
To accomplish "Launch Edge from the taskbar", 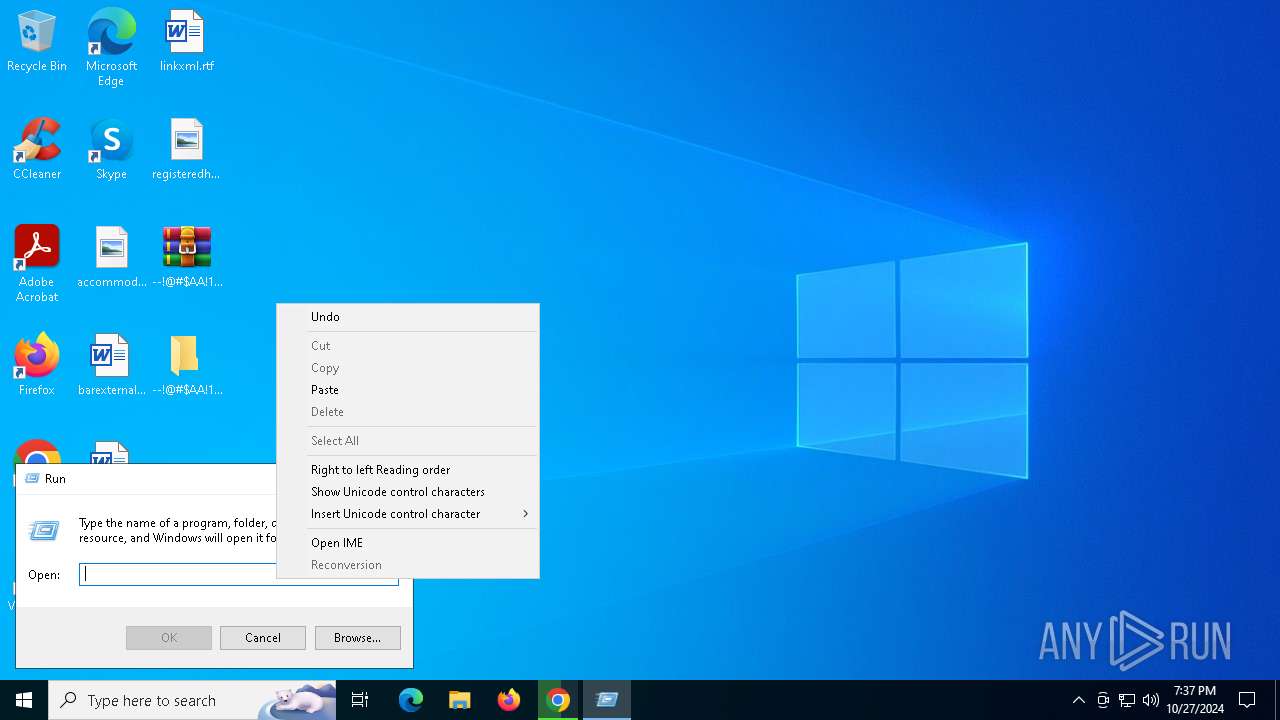I will point(411,700).
